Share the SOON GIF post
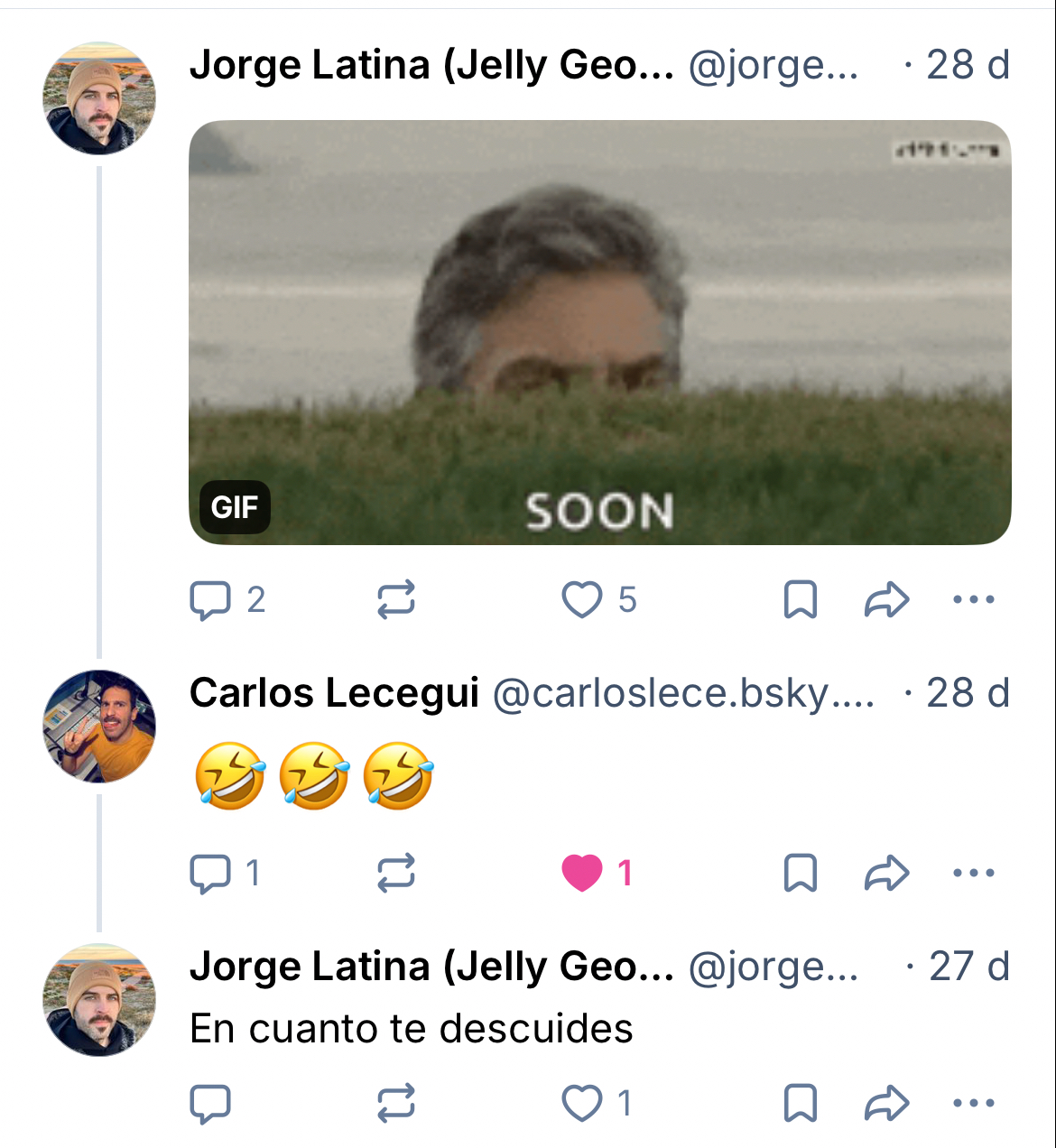 (886, 600)
